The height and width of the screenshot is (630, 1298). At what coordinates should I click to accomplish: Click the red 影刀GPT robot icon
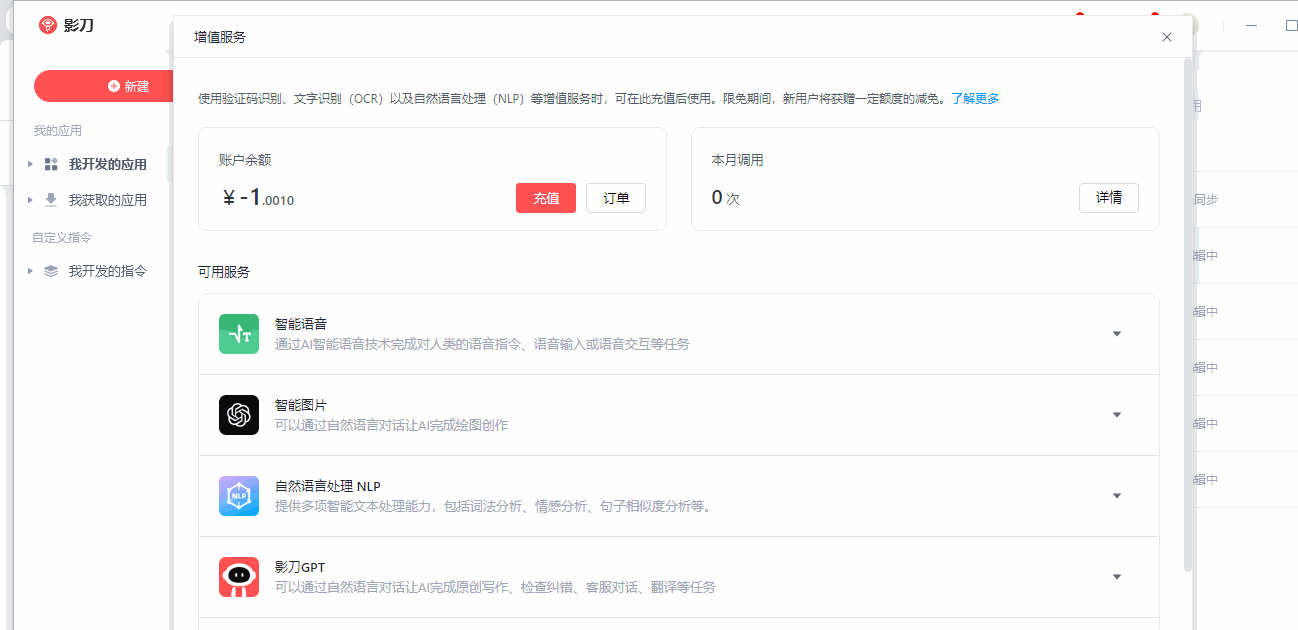click(x=239, y=577)
